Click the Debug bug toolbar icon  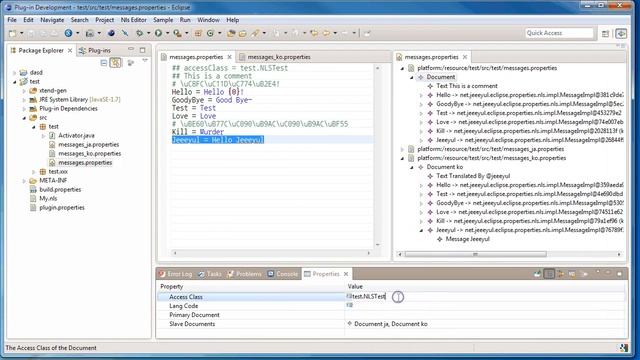point(140,33)
